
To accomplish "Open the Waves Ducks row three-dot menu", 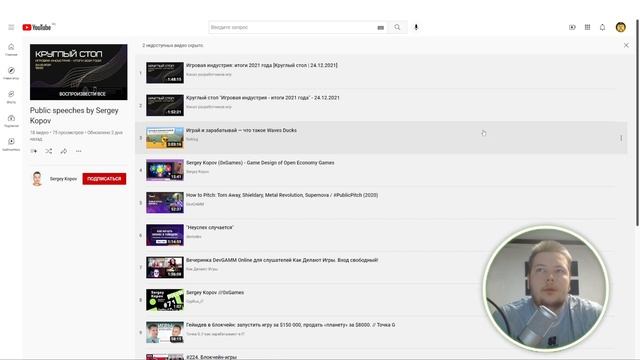I will click(621, 138).
